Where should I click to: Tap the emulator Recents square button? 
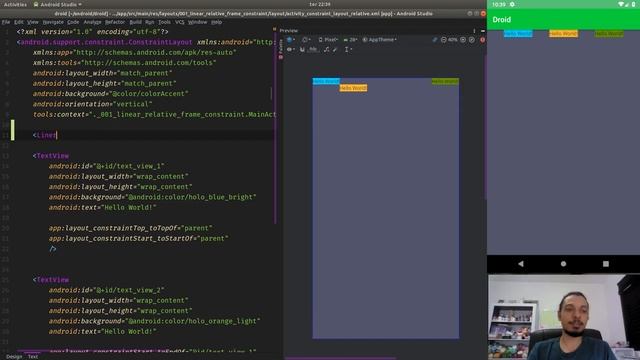[606, 264]
